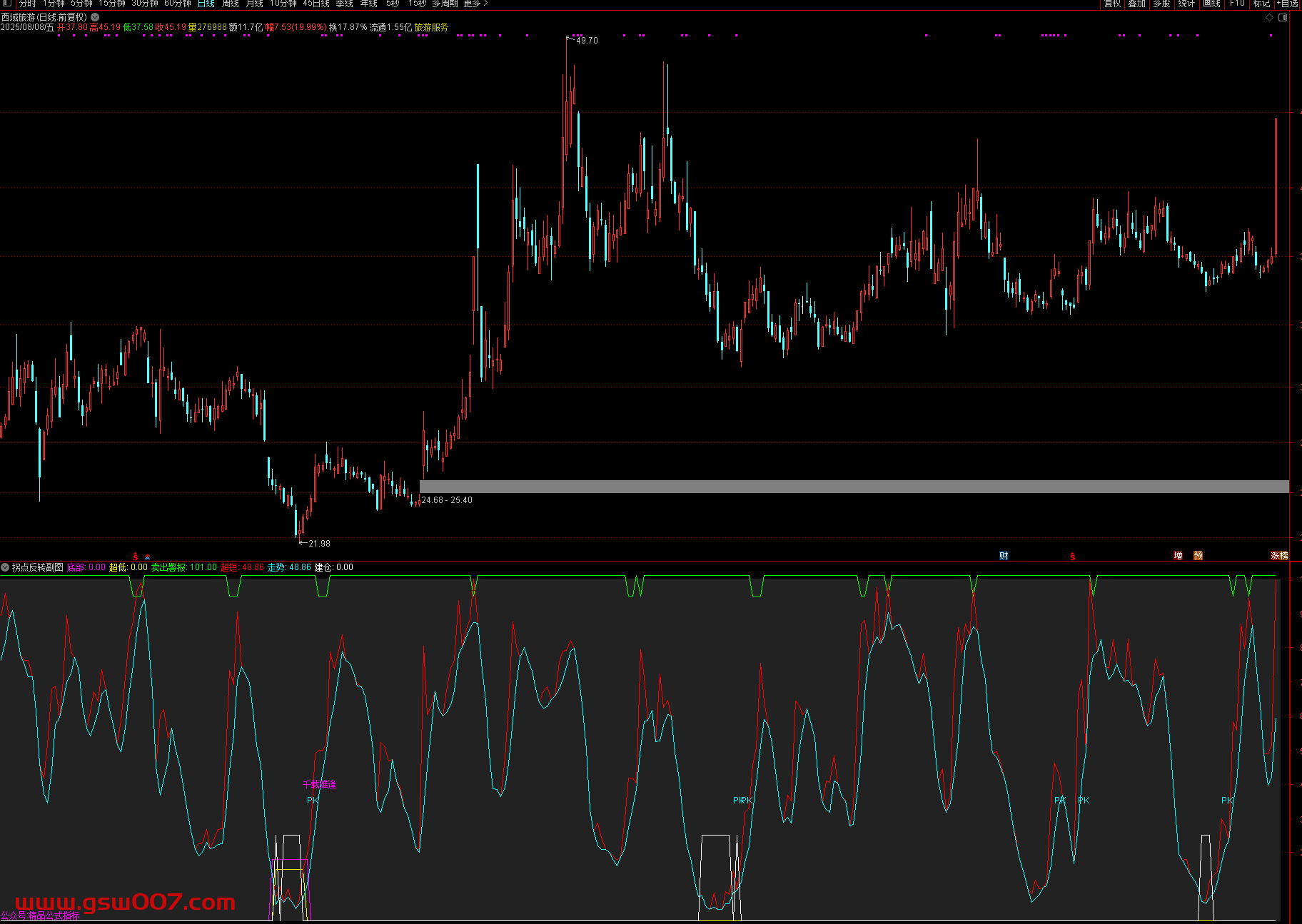Activate the 画线 drawing tools button
The image size is (1302, 924).
(1211, 4)
